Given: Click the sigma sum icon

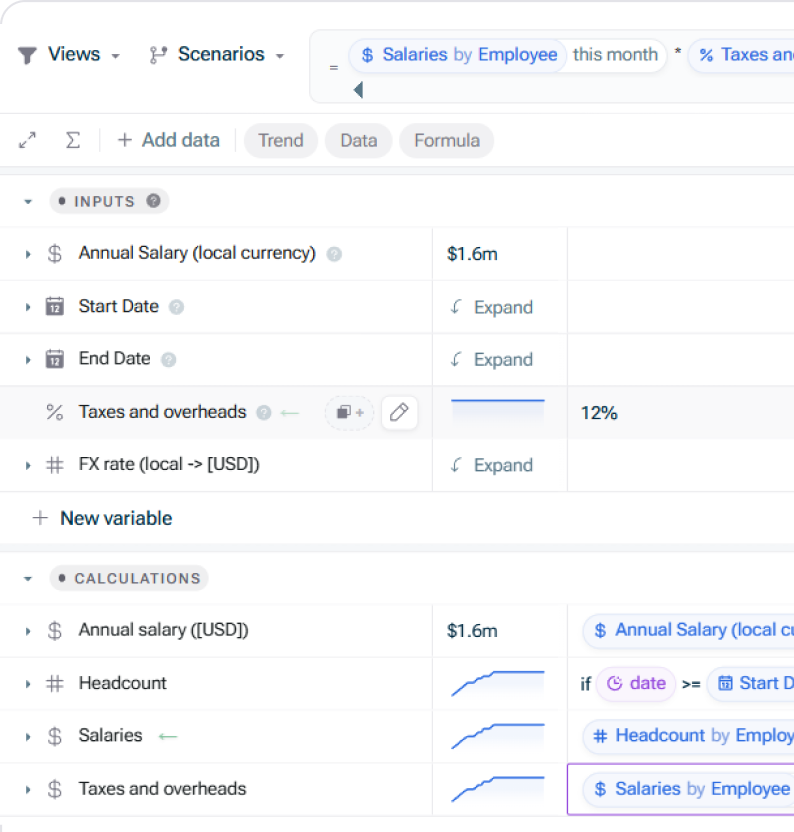Looking at the screenshot, I should pos(73,141).
